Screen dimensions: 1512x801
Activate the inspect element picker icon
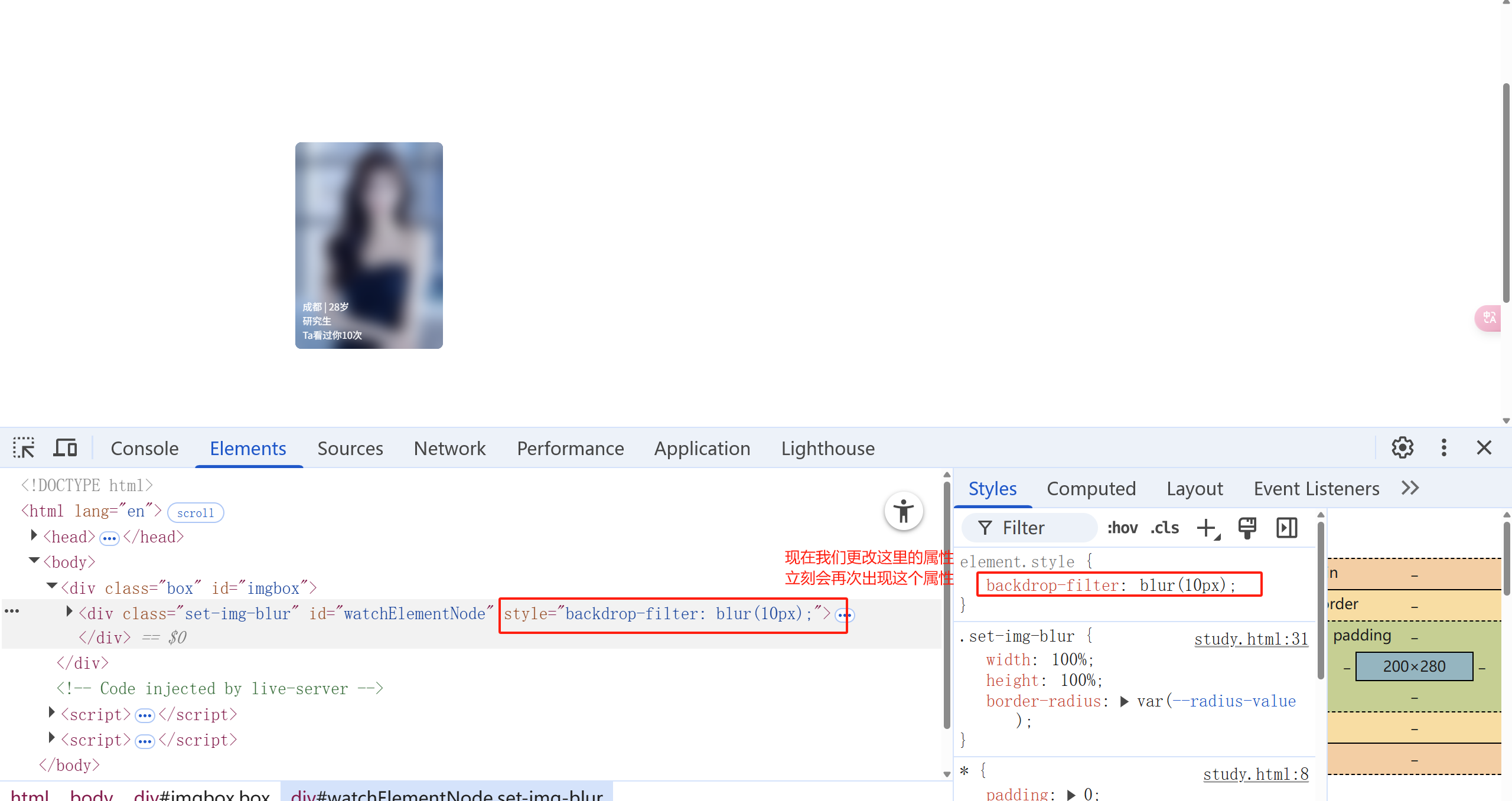[24, 448]
